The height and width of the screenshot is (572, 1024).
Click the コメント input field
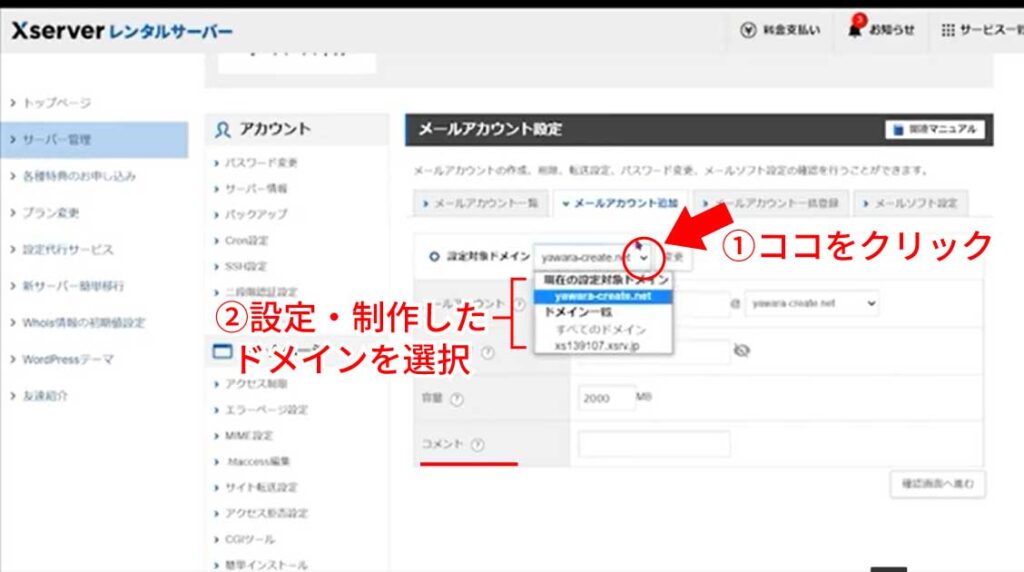tap(654, 444)
